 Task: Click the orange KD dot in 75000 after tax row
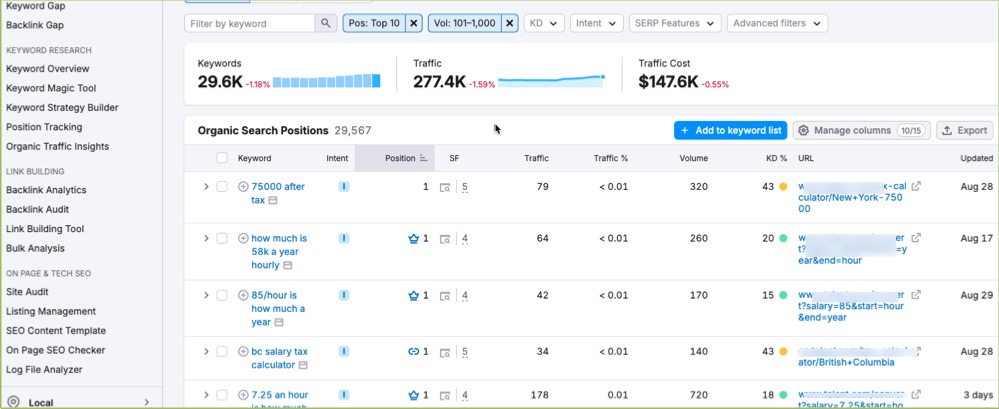tap(783, 187)
